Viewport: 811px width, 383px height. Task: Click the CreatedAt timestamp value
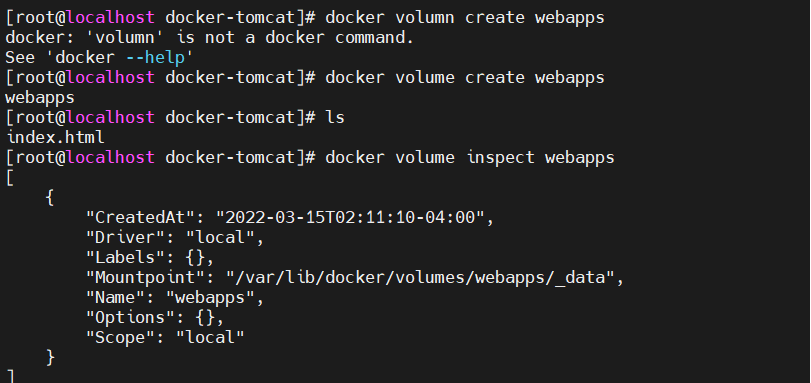tap(350, 217)
